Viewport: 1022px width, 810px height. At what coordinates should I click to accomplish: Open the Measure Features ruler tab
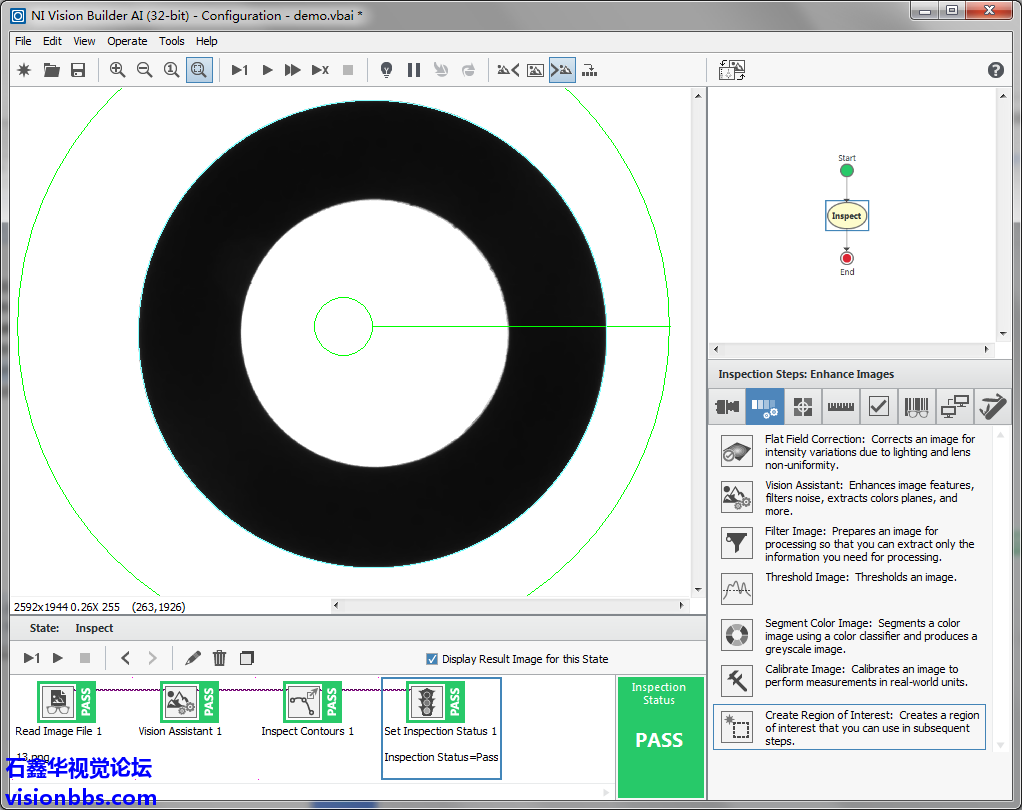840,407
